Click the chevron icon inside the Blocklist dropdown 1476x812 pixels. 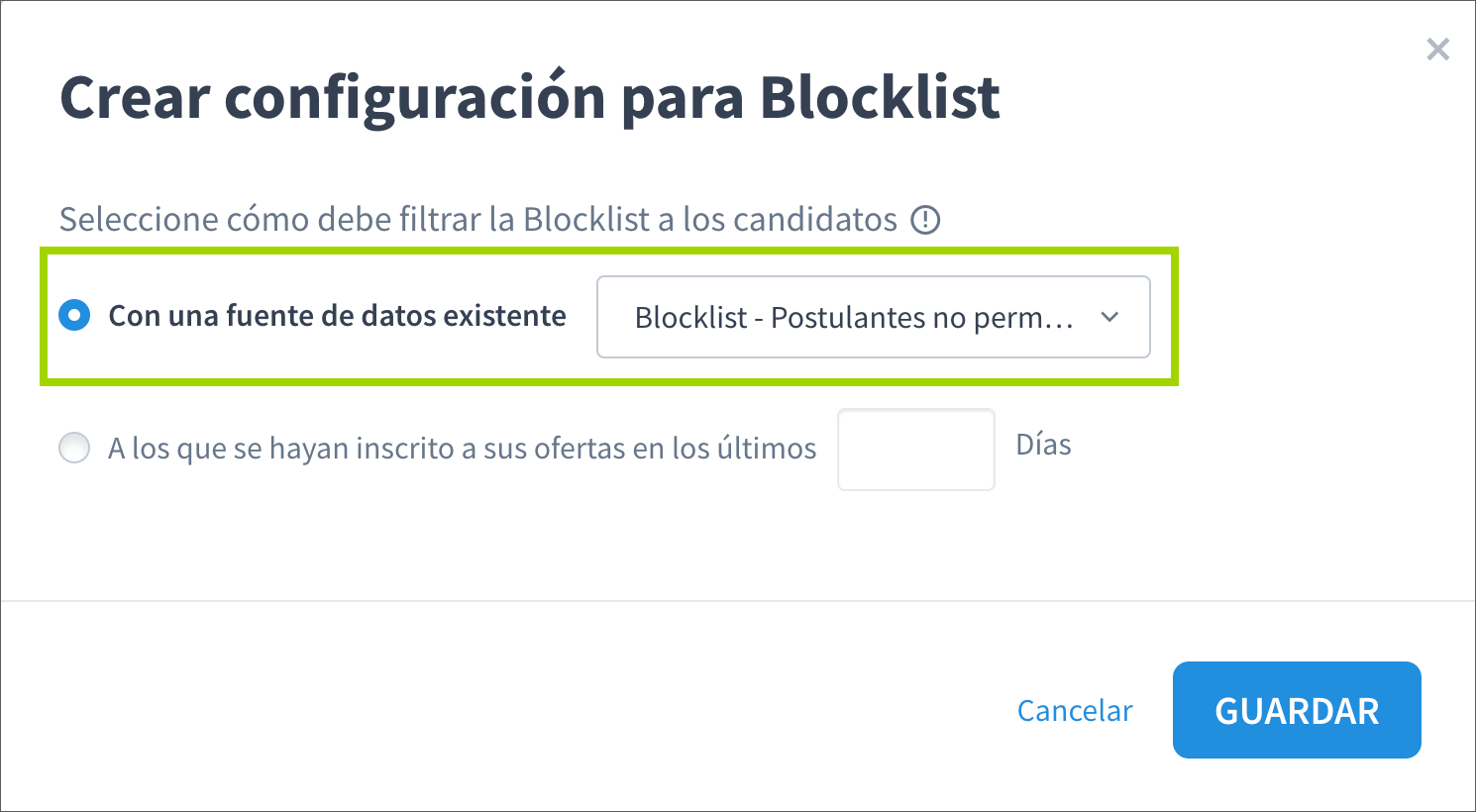point(1110,318)
